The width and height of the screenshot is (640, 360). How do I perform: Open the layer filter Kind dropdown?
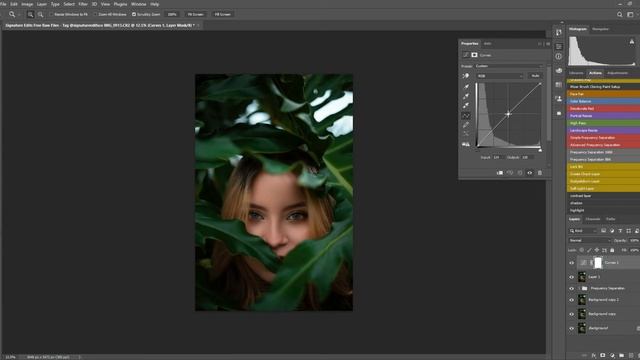coord(583,231)
